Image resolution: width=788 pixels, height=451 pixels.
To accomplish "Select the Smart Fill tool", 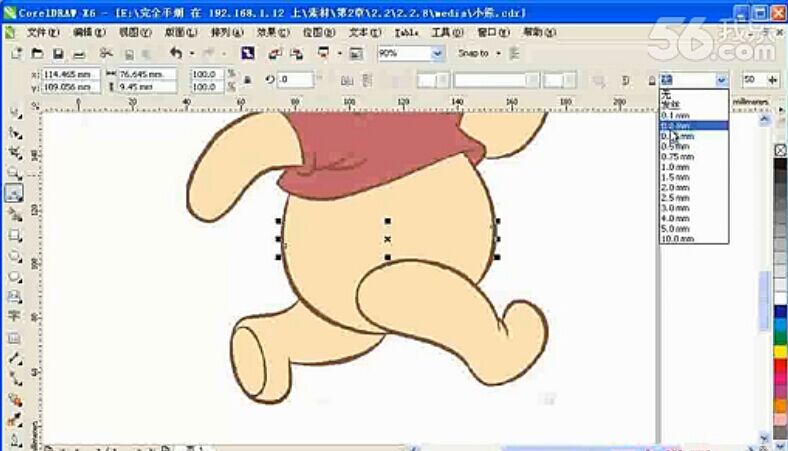I will tap(15, 215).
